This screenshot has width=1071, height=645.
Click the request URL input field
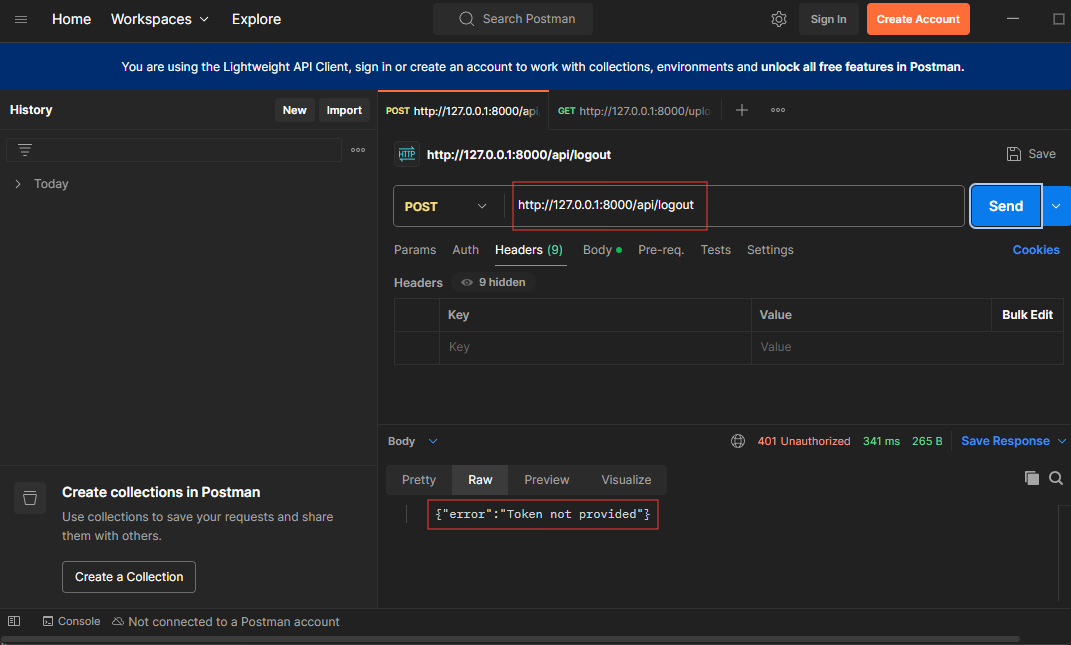click(735, 206)
